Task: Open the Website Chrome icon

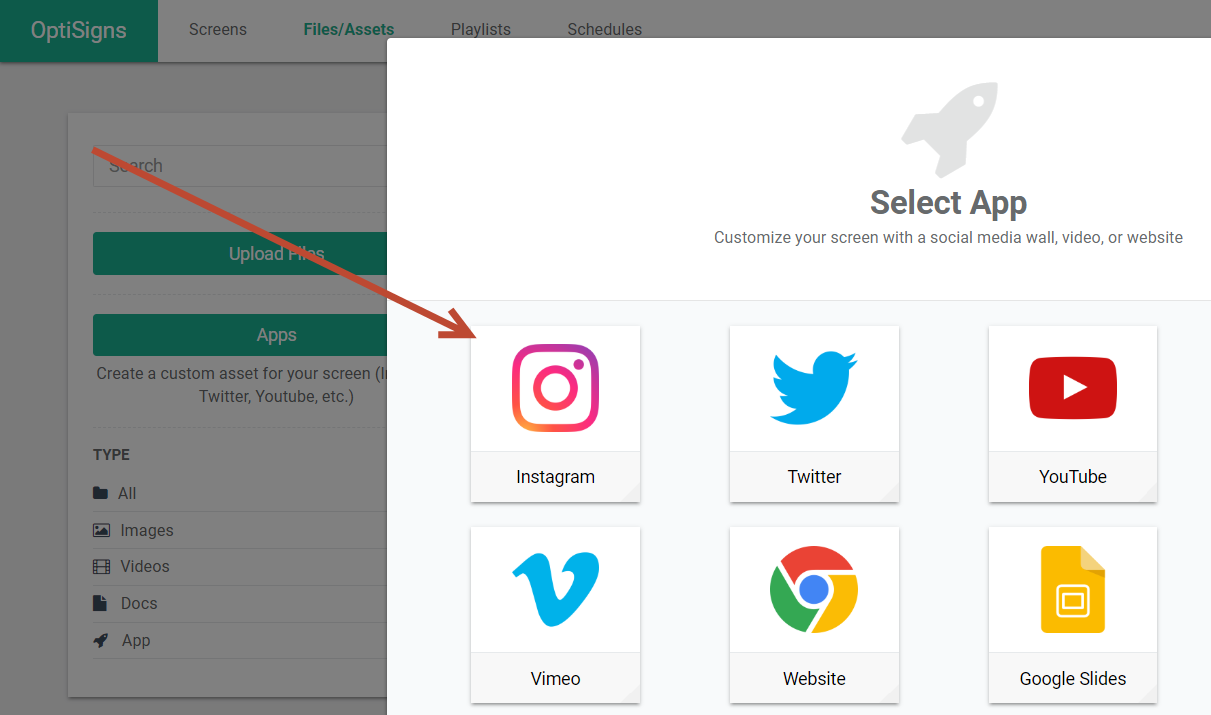Action: point(814,590)
